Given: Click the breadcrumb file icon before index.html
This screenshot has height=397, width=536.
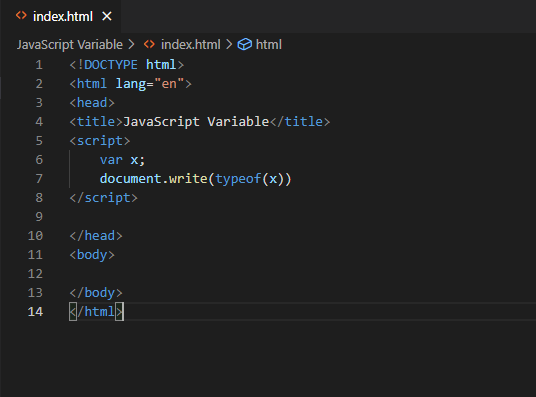Looking at the screenshot, I should tap(149, 44).
